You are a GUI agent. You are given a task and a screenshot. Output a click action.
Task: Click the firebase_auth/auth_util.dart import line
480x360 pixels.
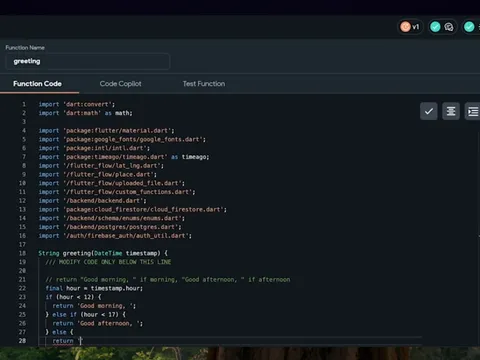(115, 236)
